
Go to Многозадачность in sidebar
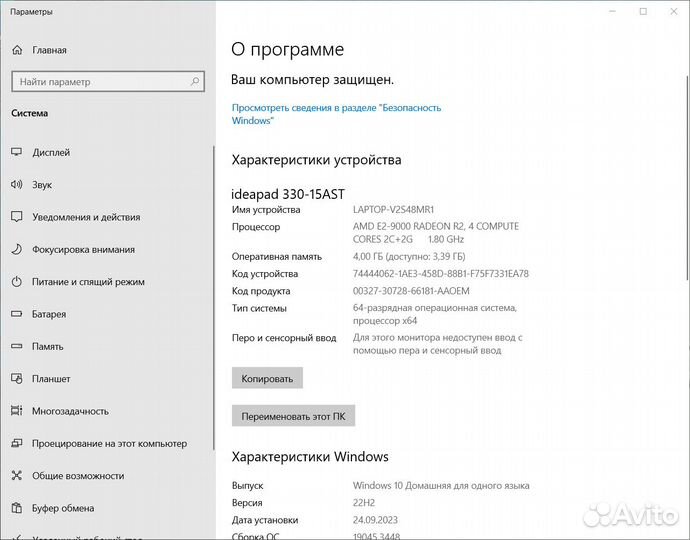(x=69, y=411)
